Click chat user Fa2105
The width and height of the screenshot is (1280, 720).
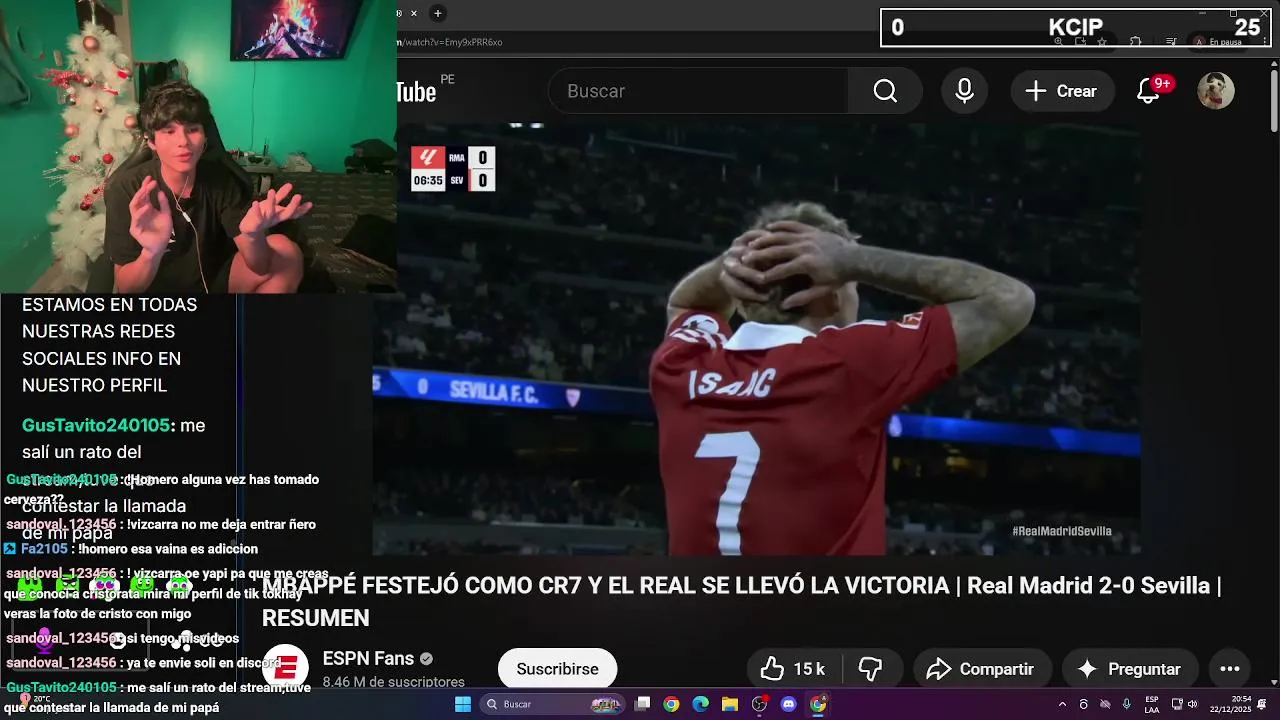coord(44,549)
